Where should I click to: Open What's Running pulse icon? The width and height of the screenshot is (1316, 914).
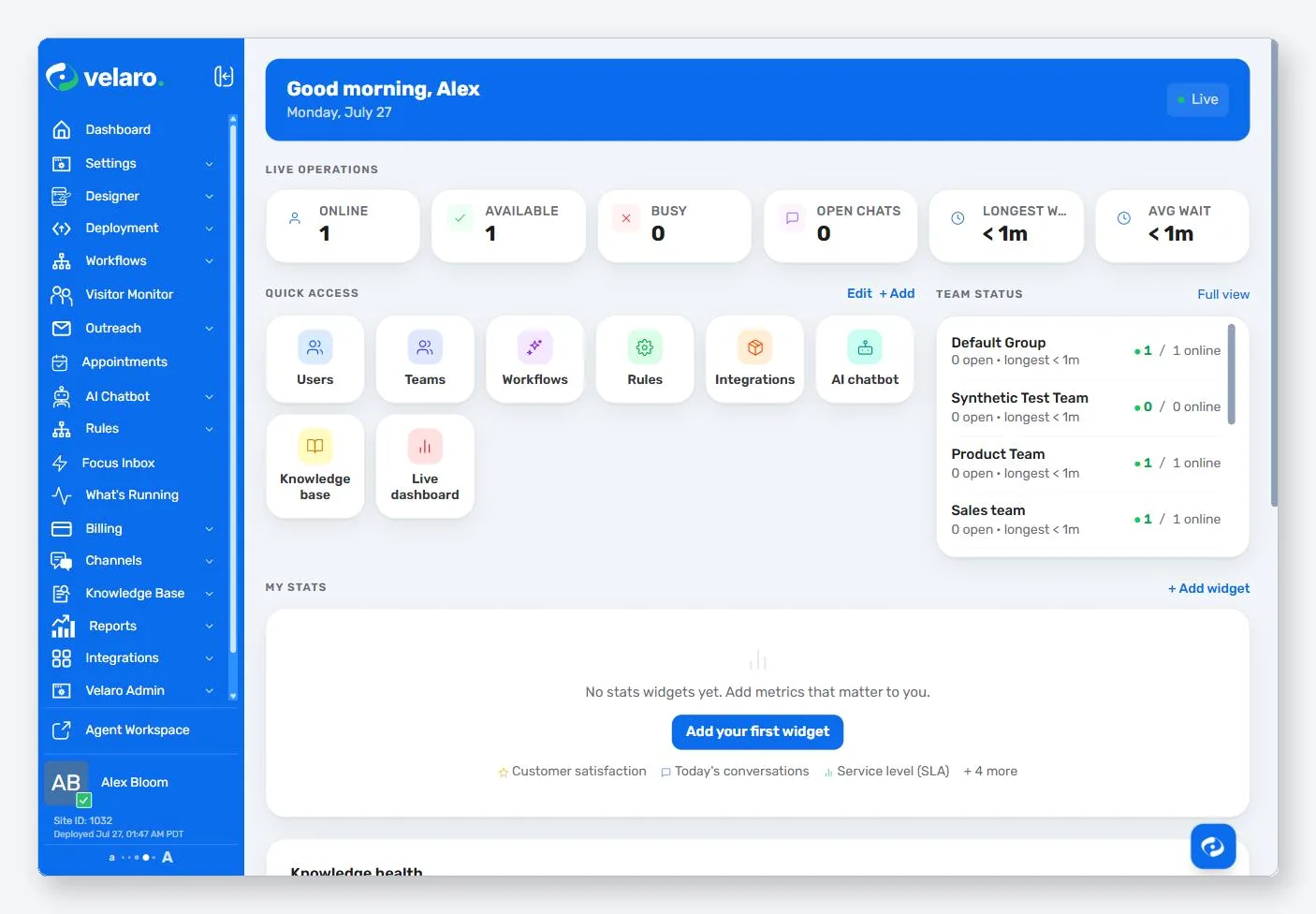pyautogui.click(x=62, y=495)
